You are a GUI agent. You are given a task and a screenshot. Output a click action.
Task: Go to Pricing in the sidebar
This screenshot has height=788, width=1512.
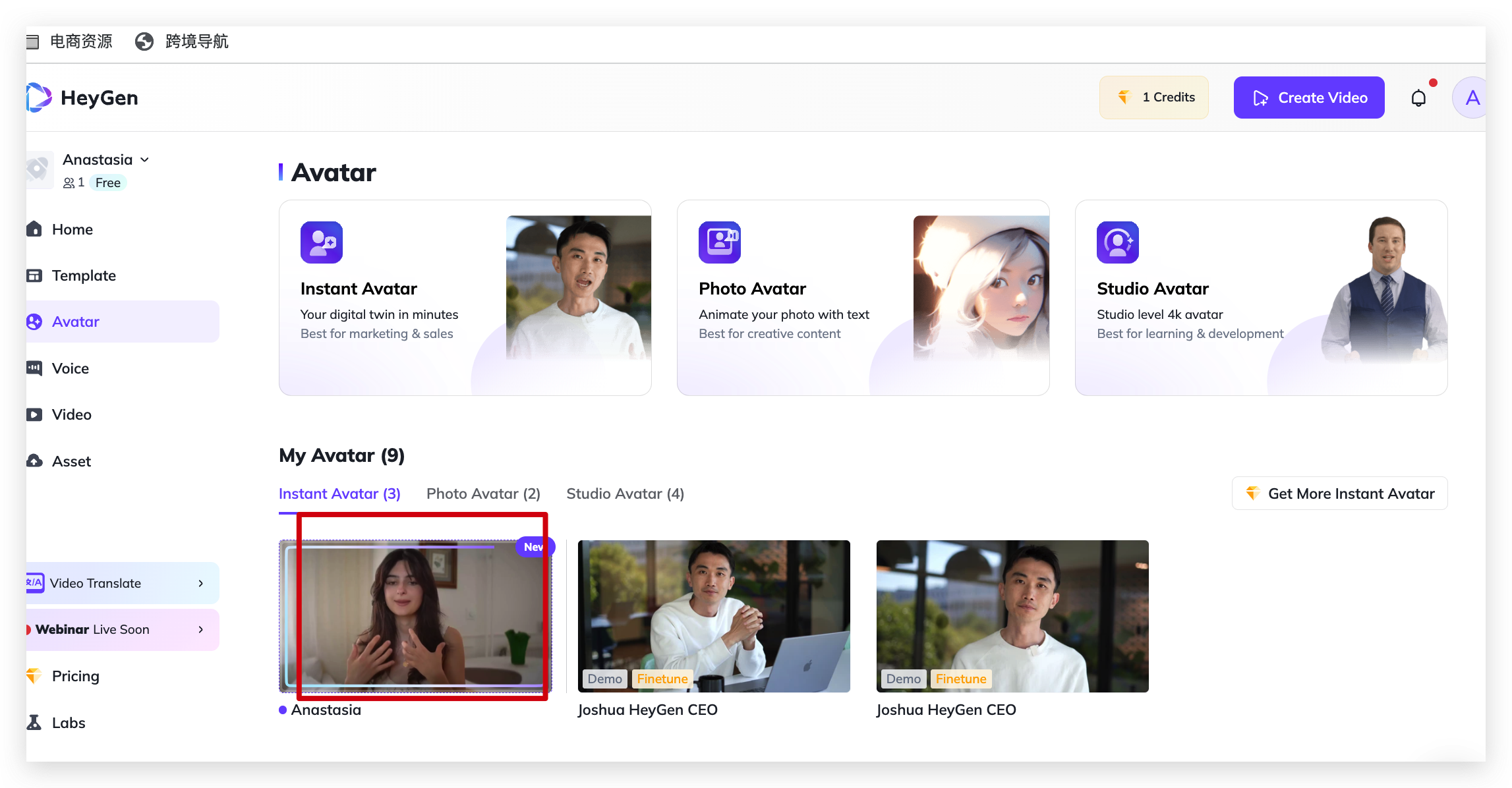pyautogui.click(x=75, y=676)
